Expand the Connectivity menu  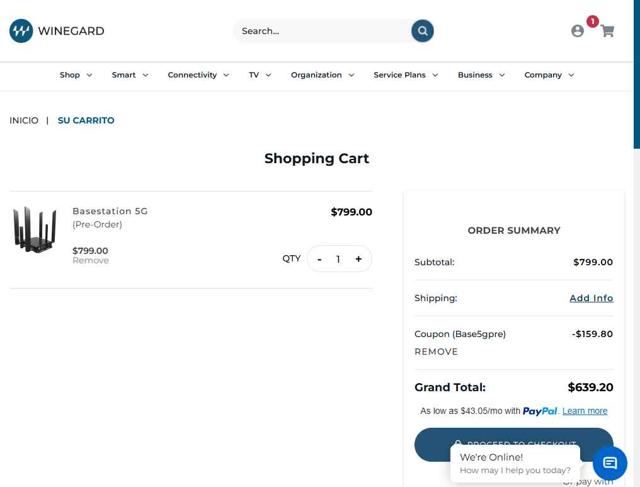click(198, 75)
